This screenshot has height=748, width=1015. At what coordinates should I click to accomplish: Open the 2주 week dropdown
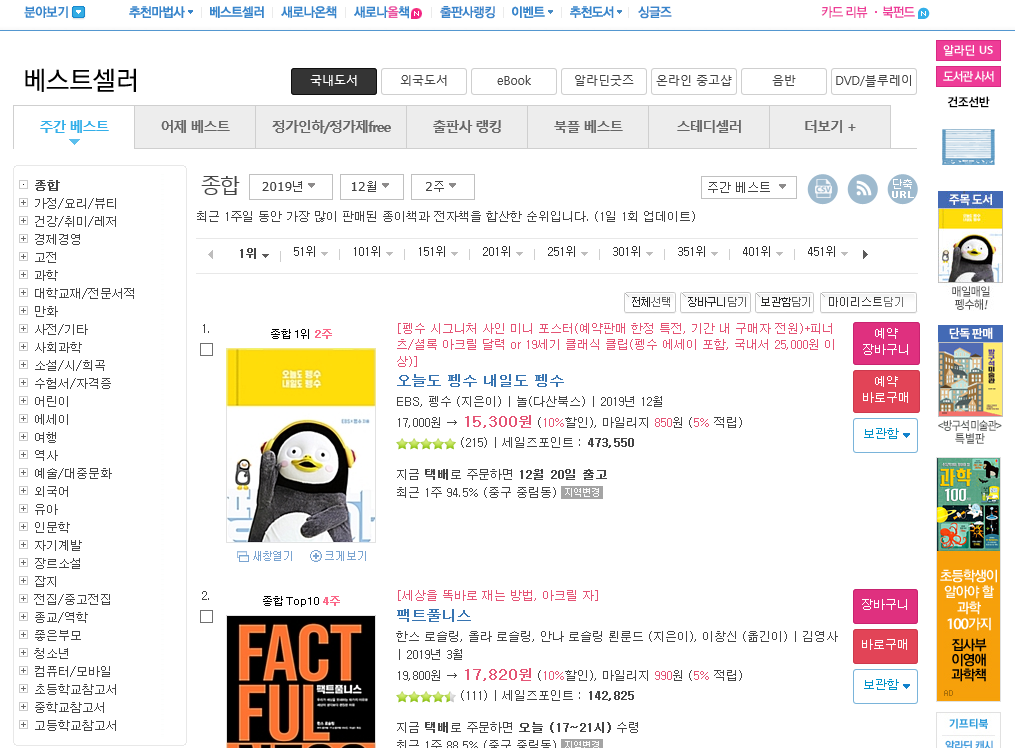click(443, 187)
